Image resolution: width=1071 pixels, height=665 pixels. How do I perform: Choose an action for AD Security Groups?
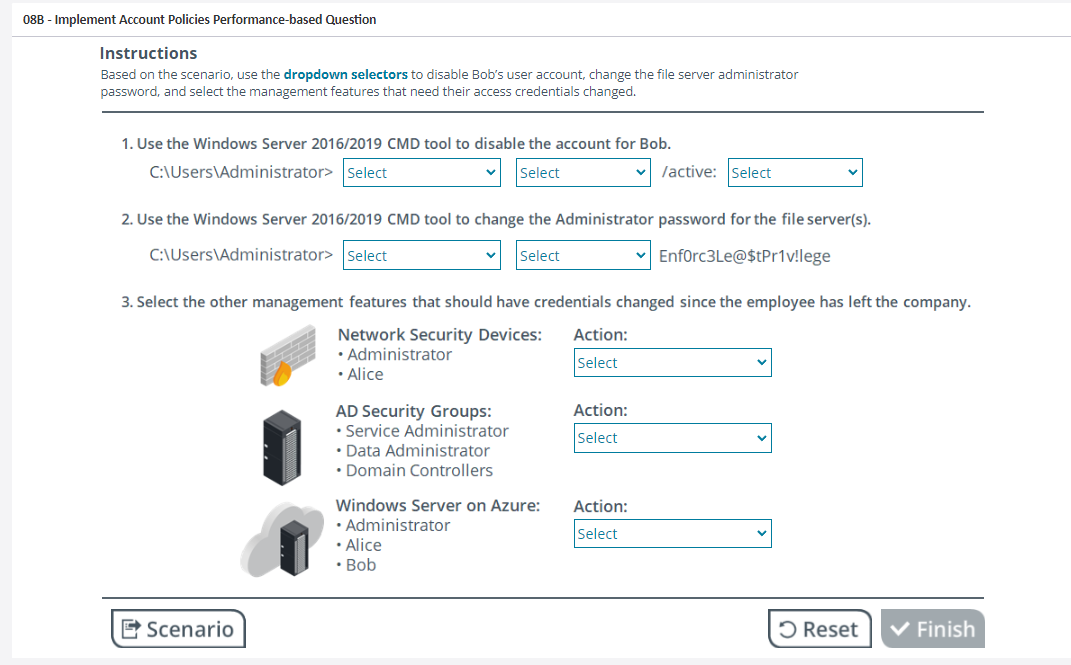tap(672, 438)
